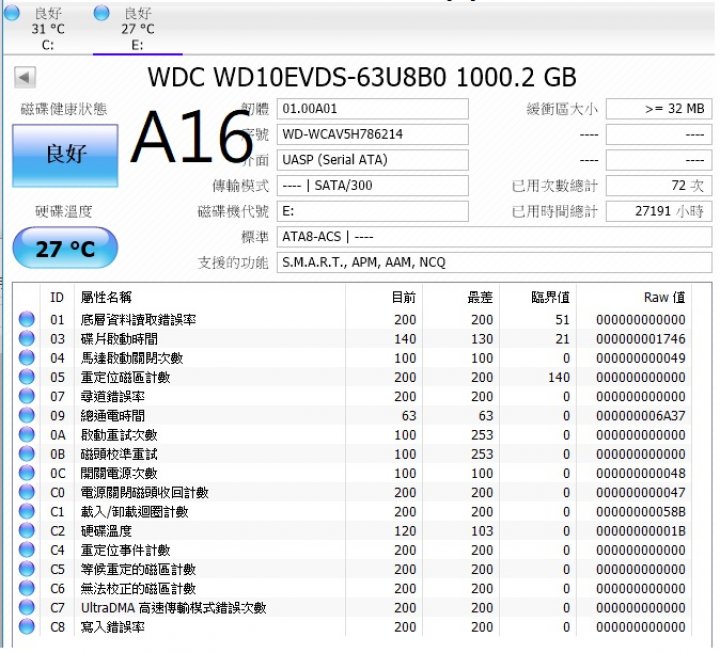The image size is (720, 653).
Task: Click raw value 000000001746
Action: point(641,339)
